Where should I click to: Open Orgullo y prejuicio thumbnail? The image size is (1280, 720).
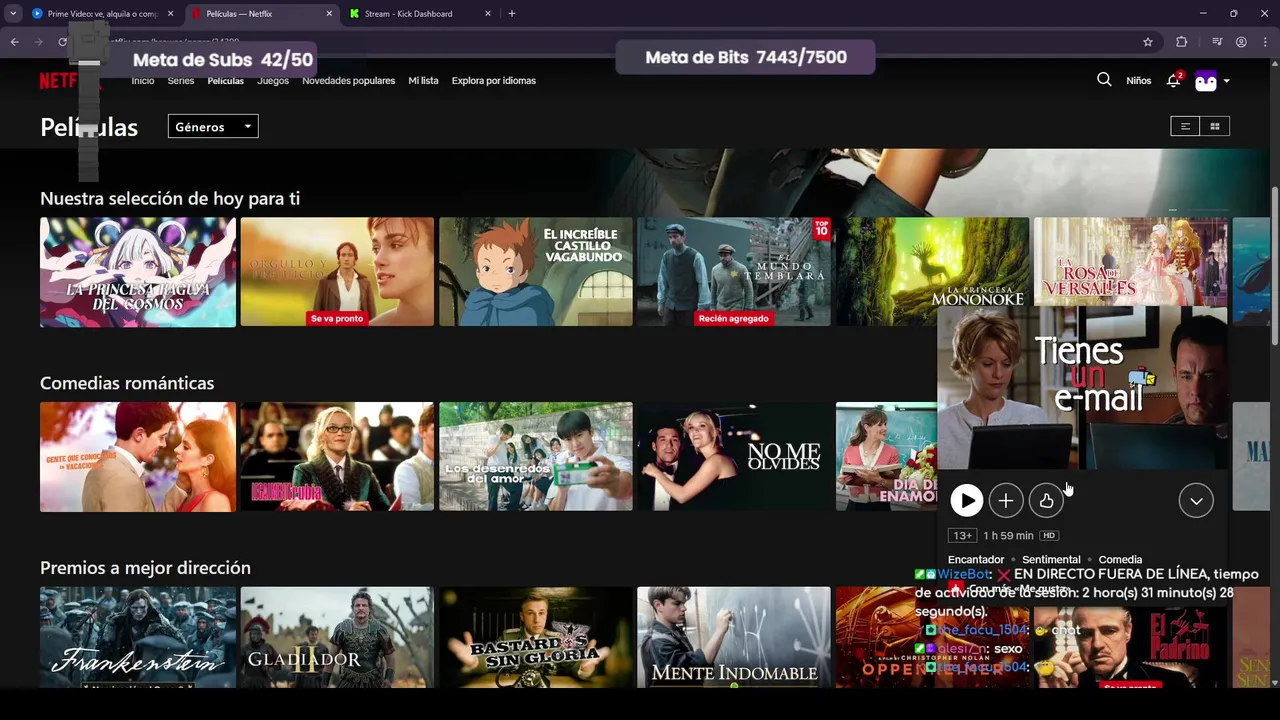[337, 272]
